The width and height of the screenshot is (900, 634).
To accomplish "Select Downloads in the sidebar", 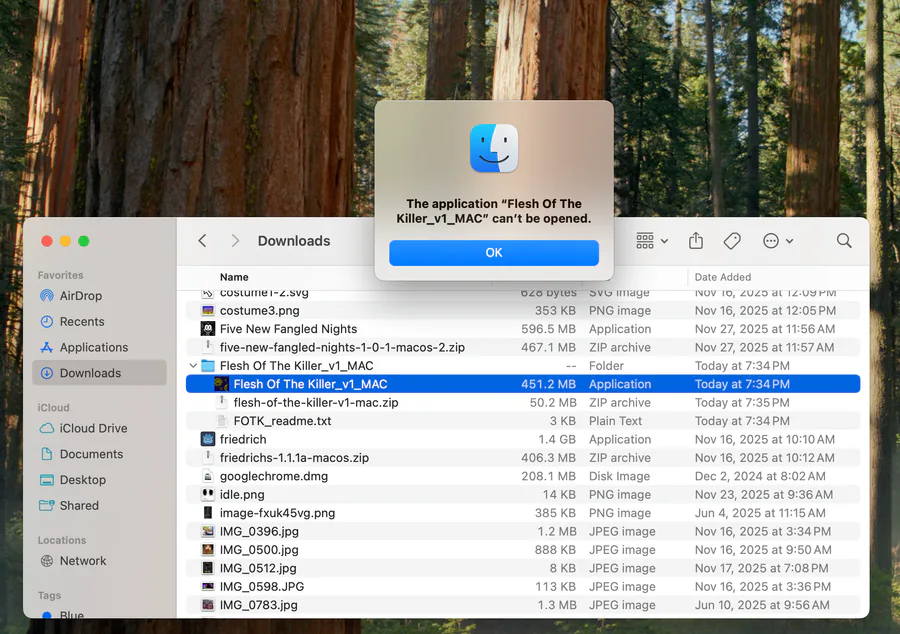I will tap(100, 373).
